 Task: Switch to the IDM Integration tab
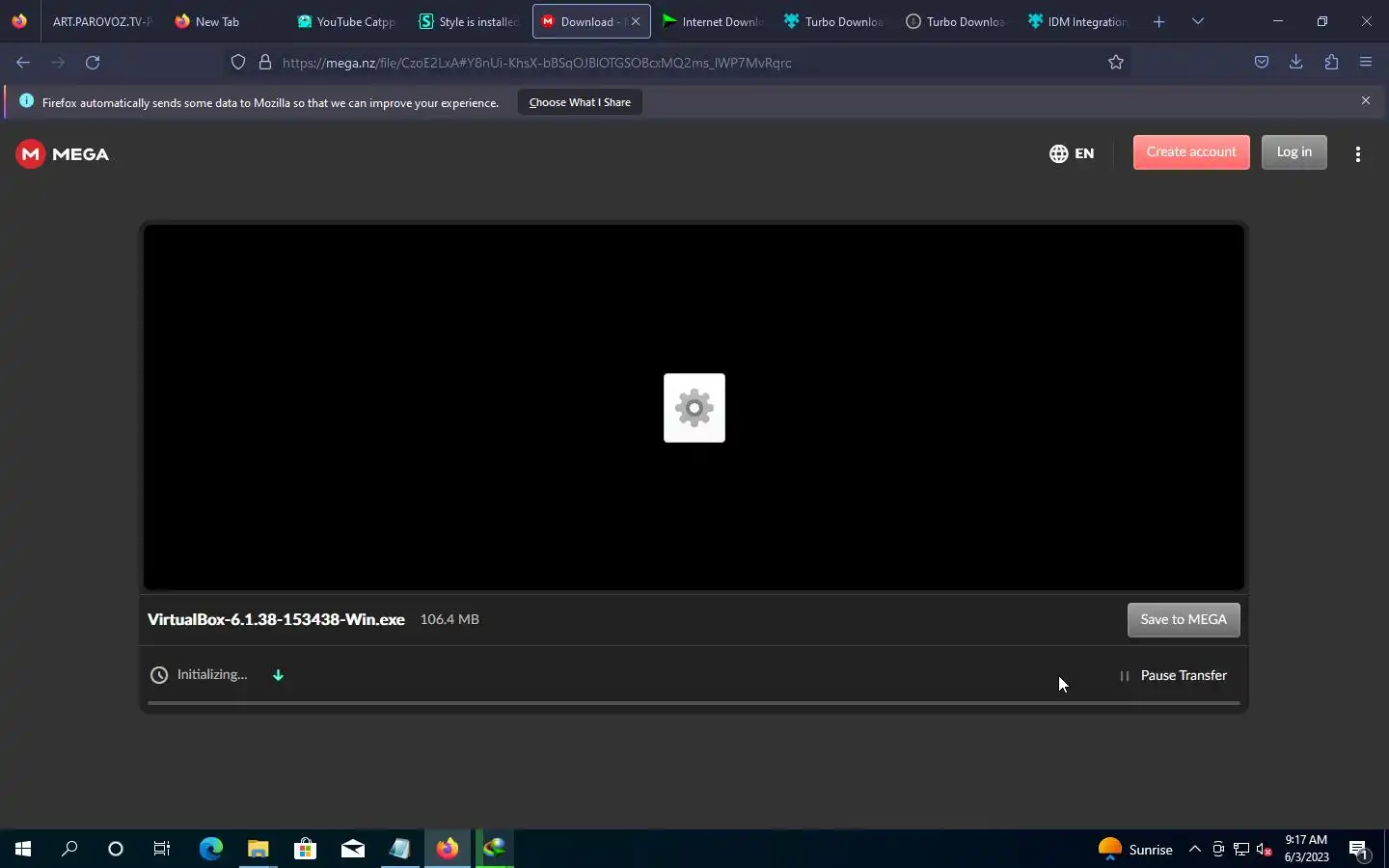1079,21
